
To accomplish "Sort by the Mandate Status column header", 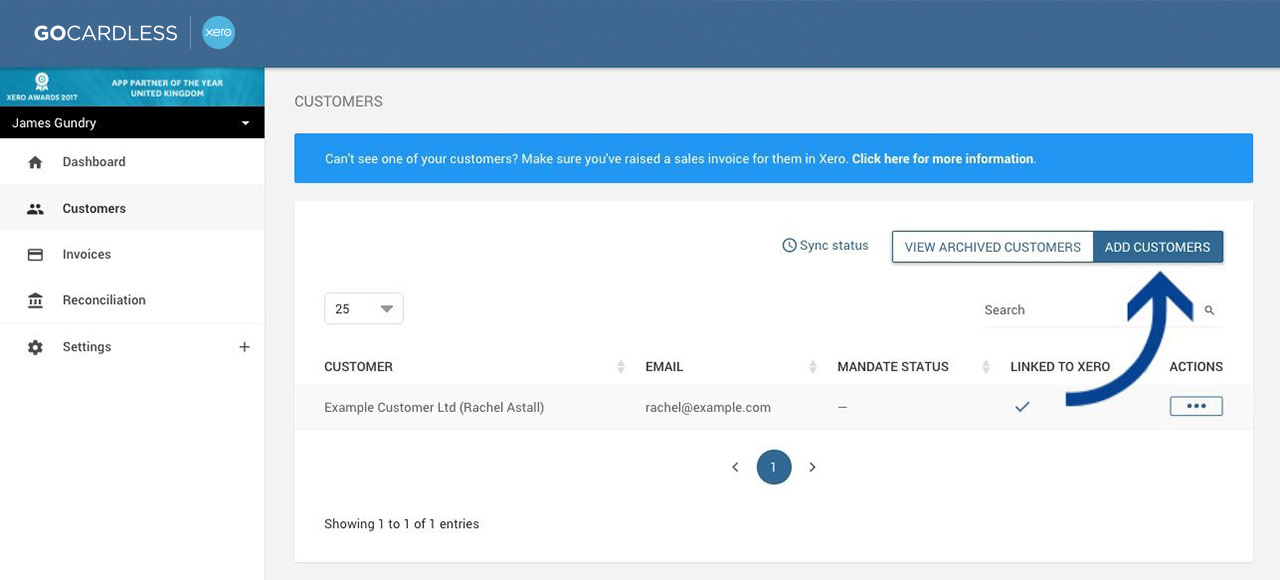I will [x=893, y=367].
